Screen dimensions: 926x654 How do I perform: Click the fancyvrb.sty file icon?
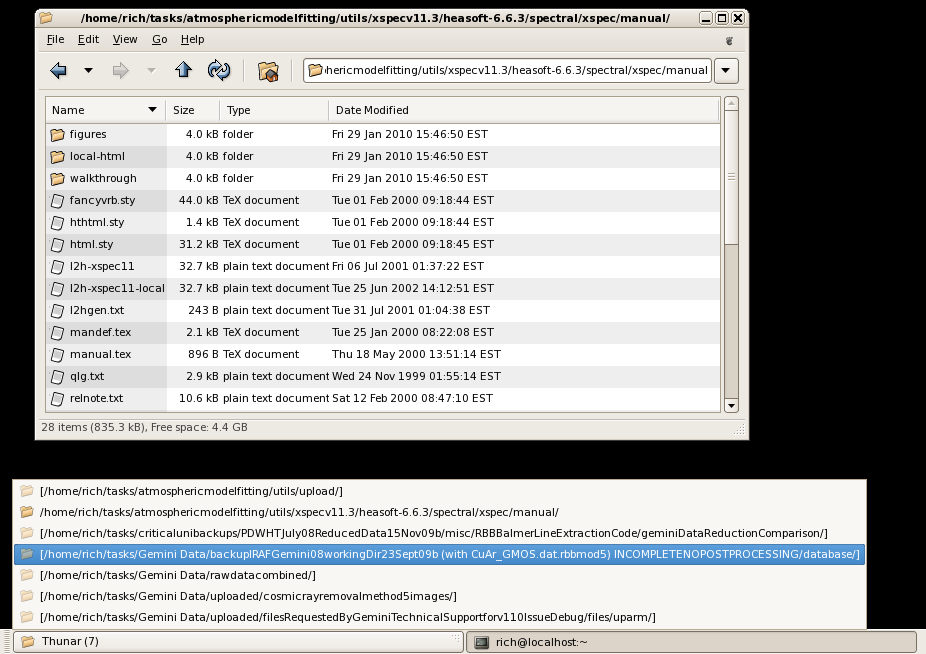point(57,200)
